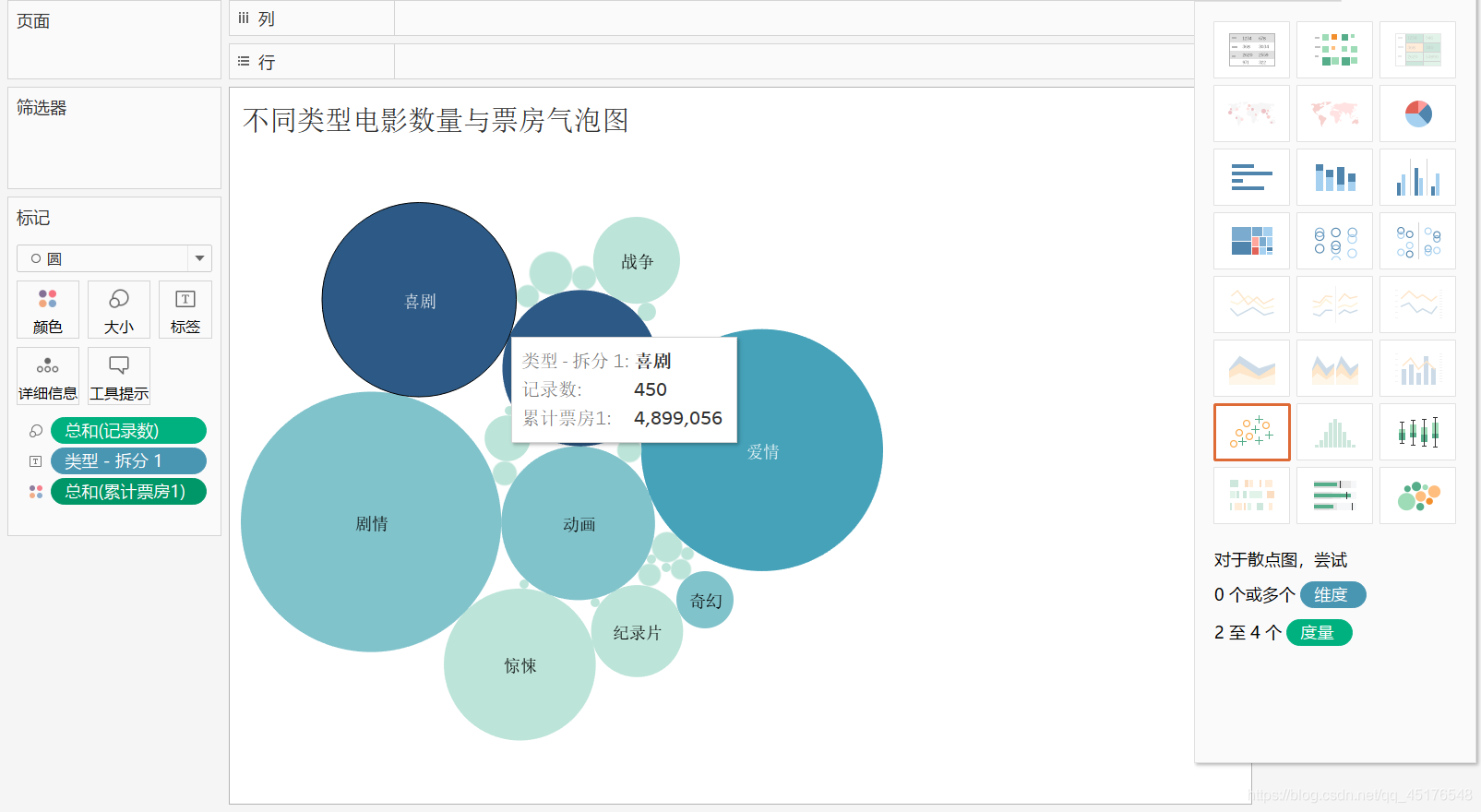Pick the Gantt chart type
The image size is (1481, 812).
click(x=1251, y=496)
